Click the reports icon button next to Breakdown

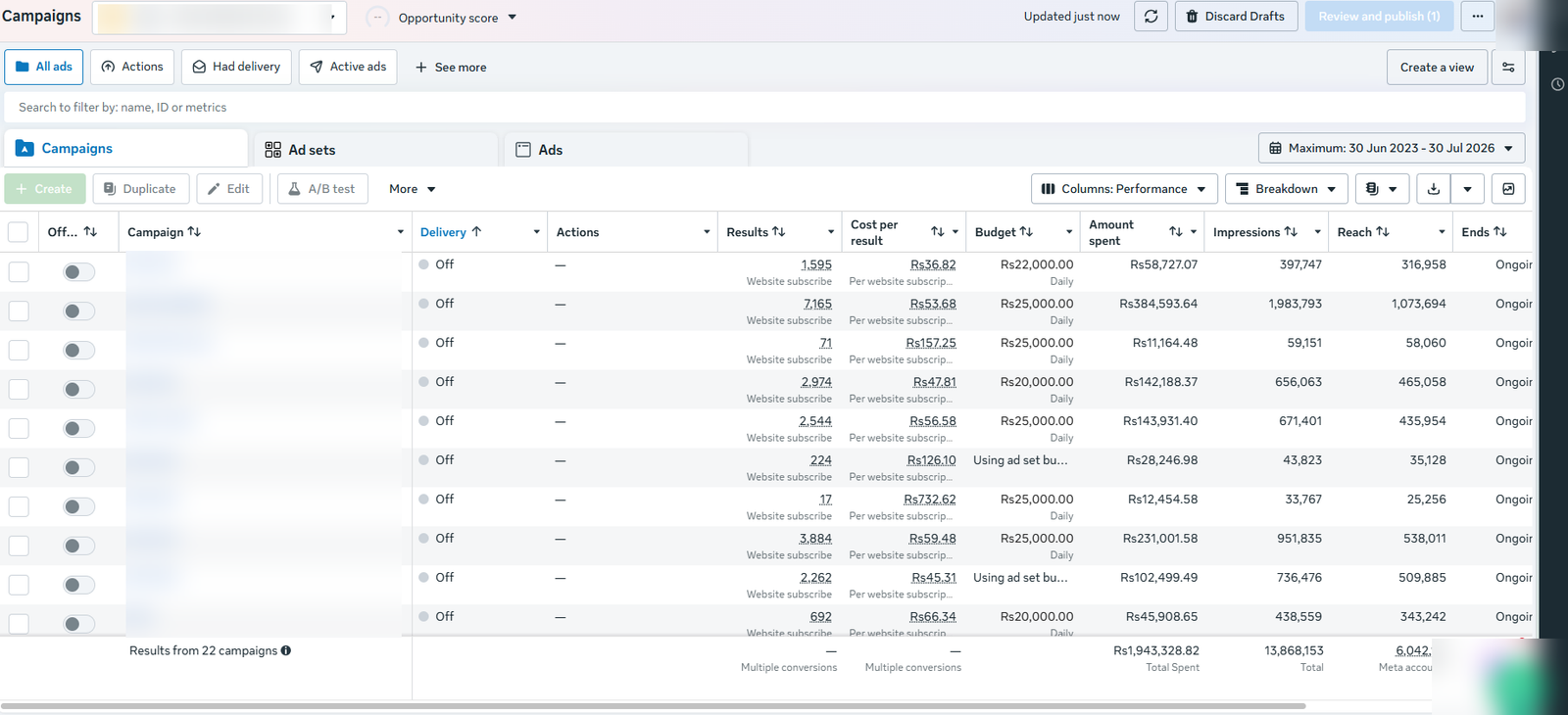click(x=1382, y=189)
